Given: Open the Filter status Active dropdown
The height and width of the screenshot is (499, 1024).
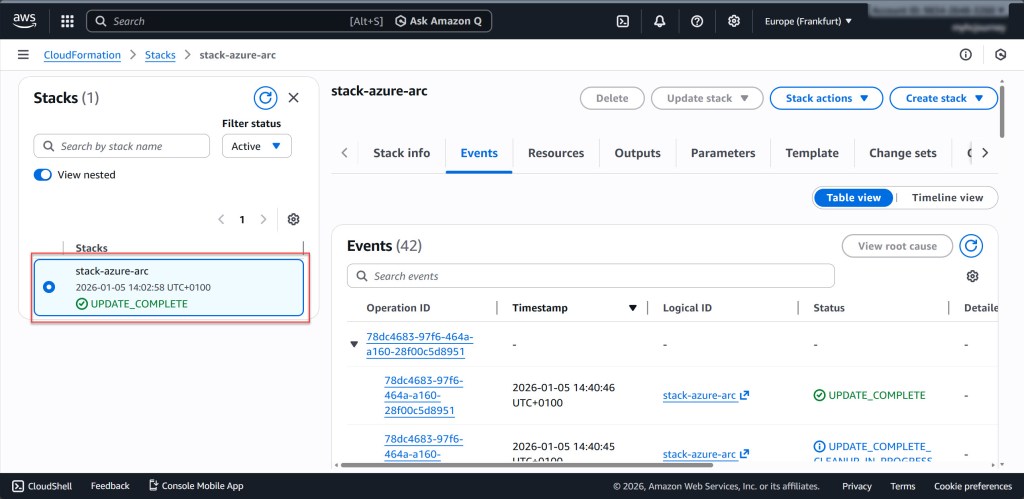Looking at the screenshot, I should point(256,146).
